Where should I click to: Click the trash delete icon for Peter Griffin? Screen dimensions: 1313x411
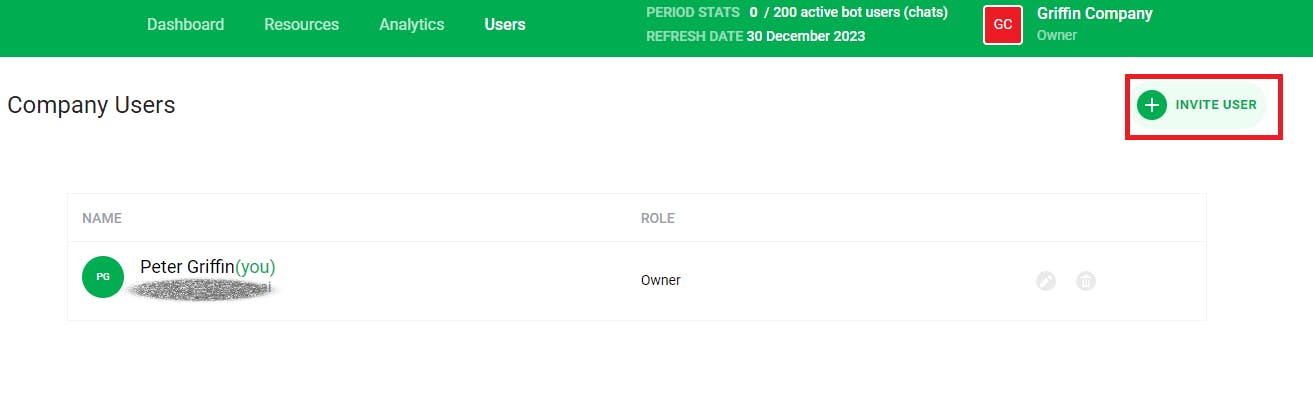[x=1086, y=281]
